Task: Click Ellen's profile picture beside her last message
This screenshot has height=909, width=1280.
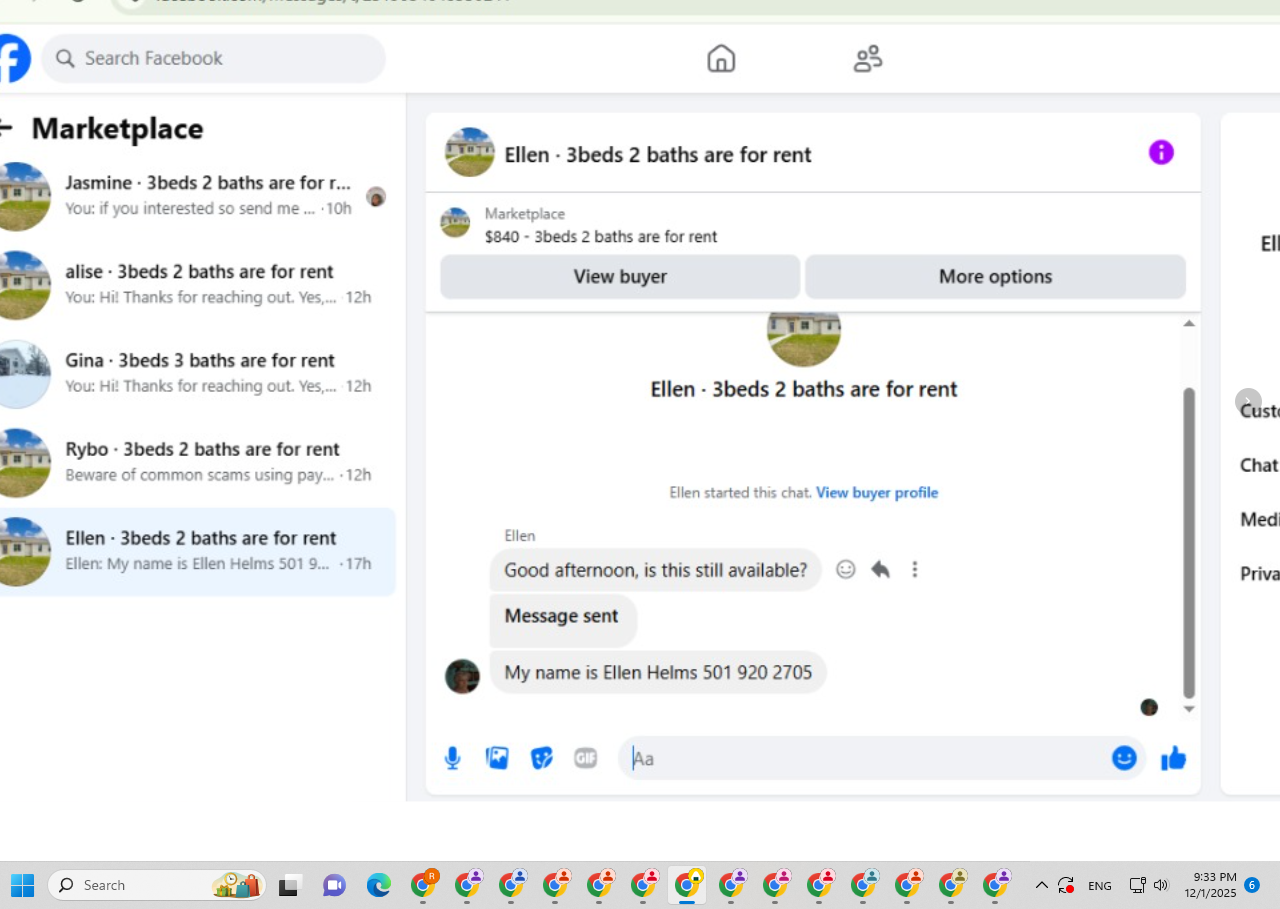Action: [x=462, y=676]
